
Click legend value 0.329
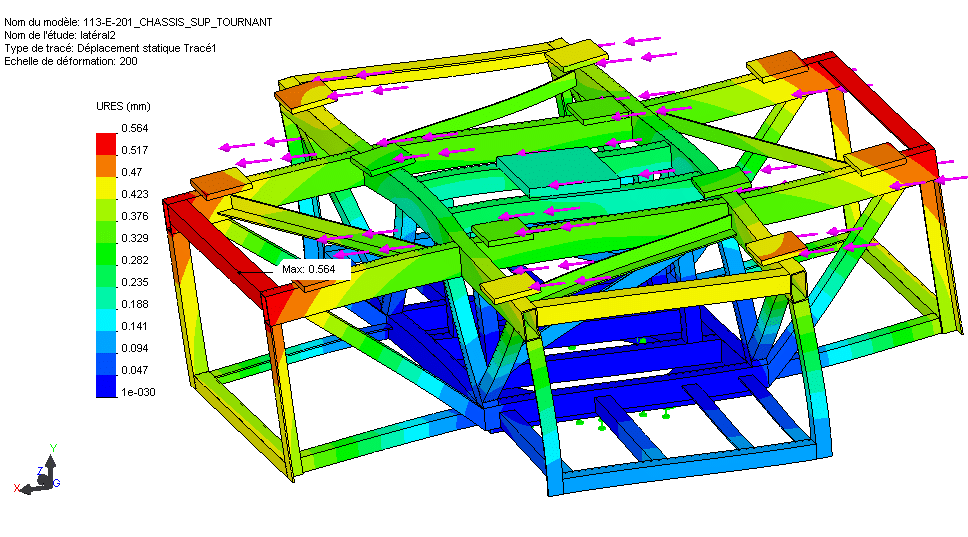click(x=135, y=238)
